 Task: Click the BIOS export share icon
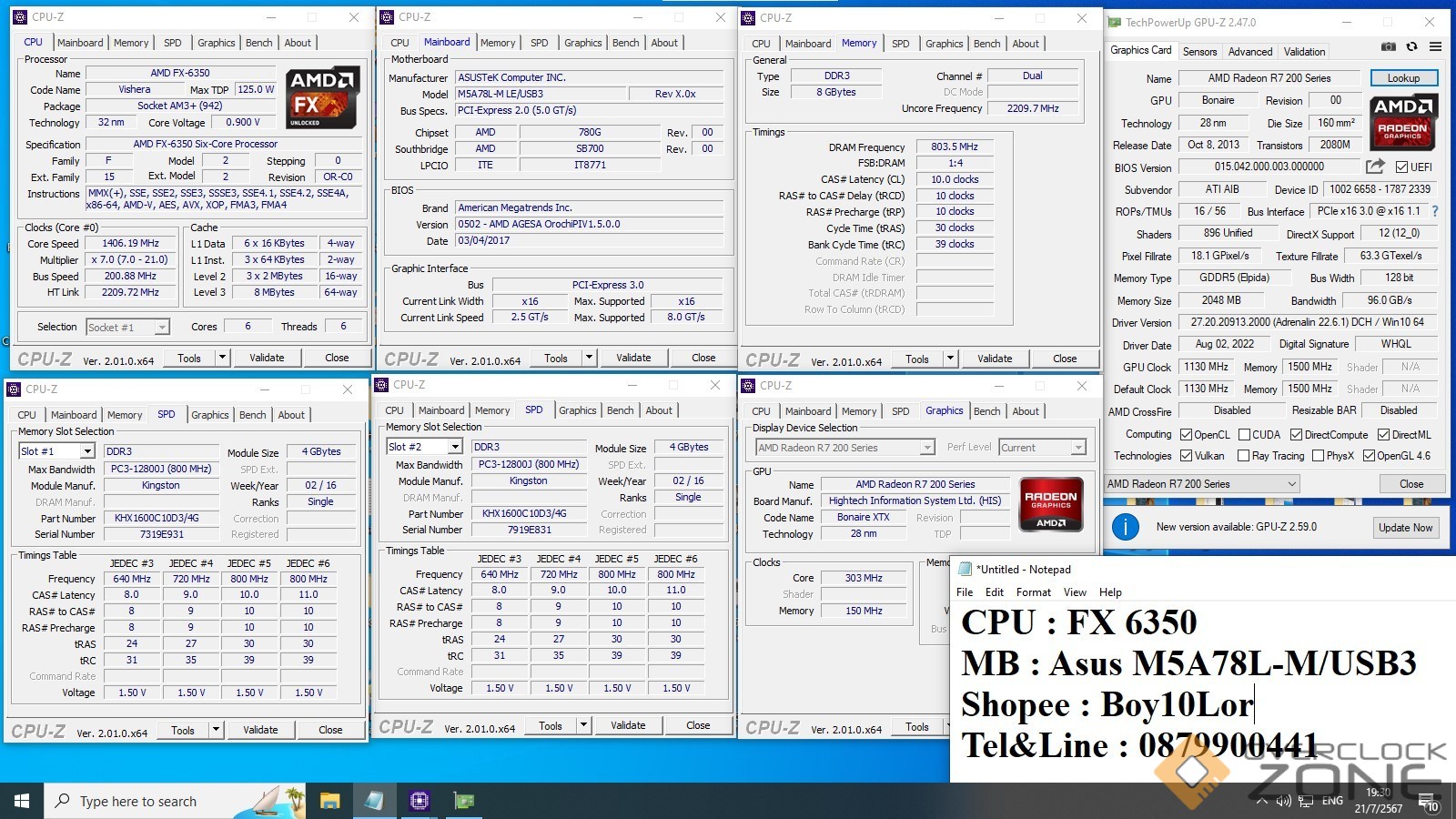pos(1375,167)
